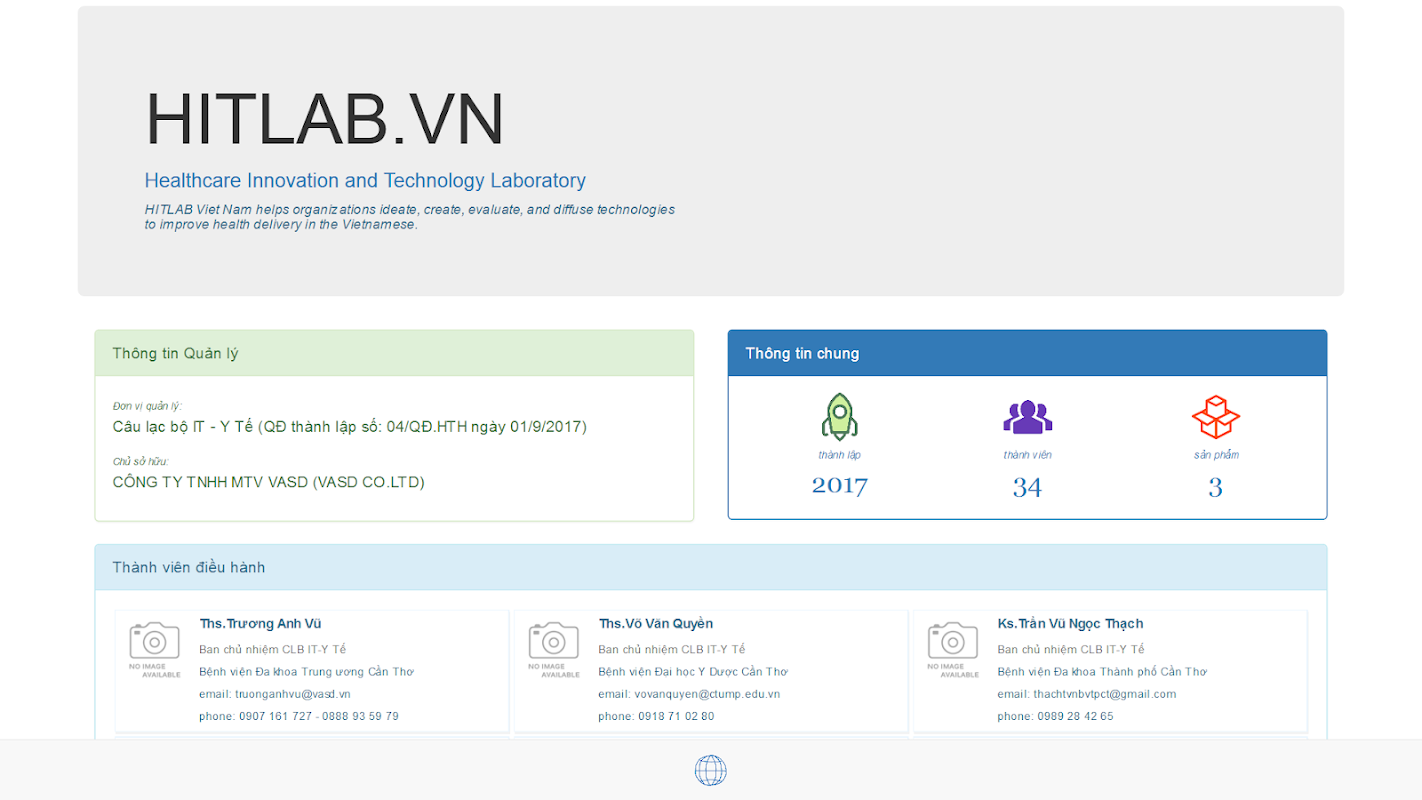Click email vovanquyen@ctump.edu.vn
The height and width of the screenshot is (800, 1422).
click(689, 694)
